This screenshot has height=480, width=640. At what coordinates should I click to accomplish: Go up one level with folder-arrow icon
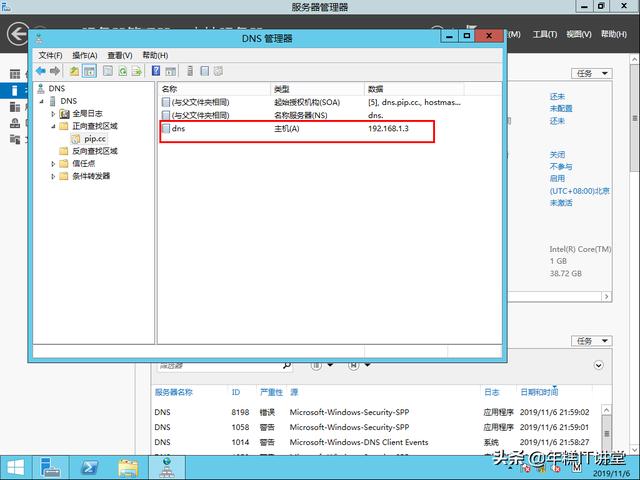74,71
